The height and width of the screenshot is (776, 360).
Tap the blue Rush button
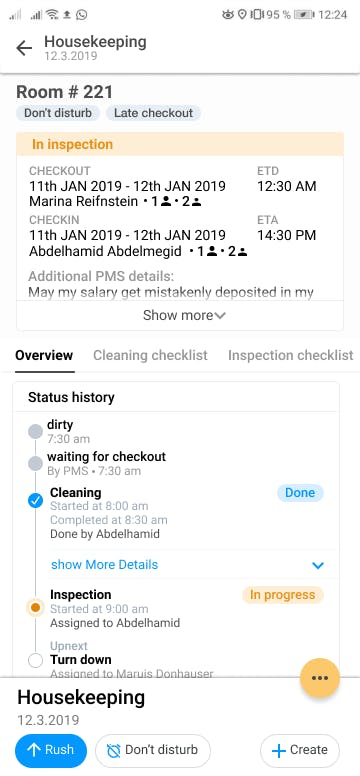[x=51, y=750]
